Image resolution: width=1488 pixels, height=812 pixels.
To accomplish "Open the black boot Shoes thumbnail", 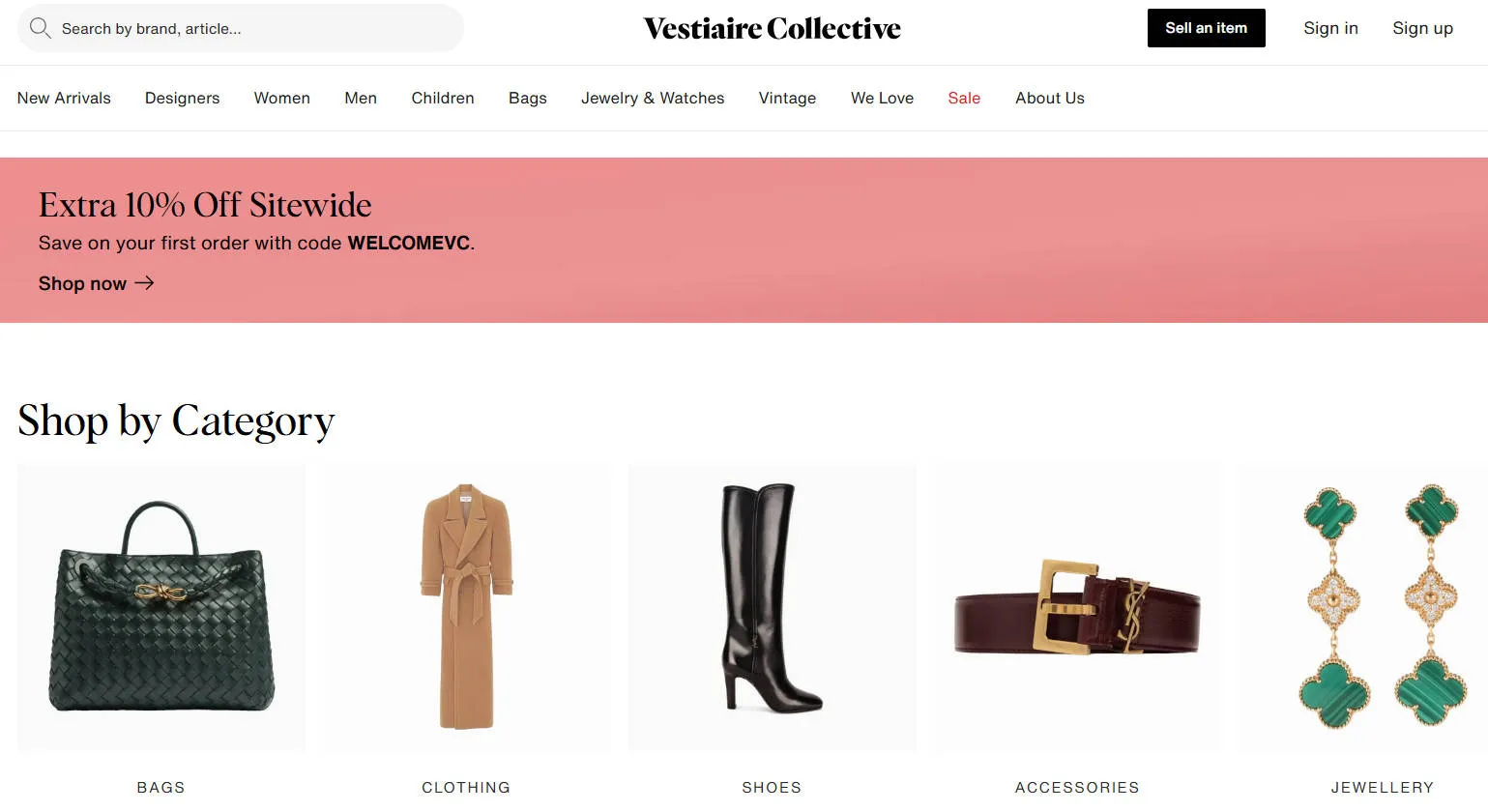I will point(772,608).
